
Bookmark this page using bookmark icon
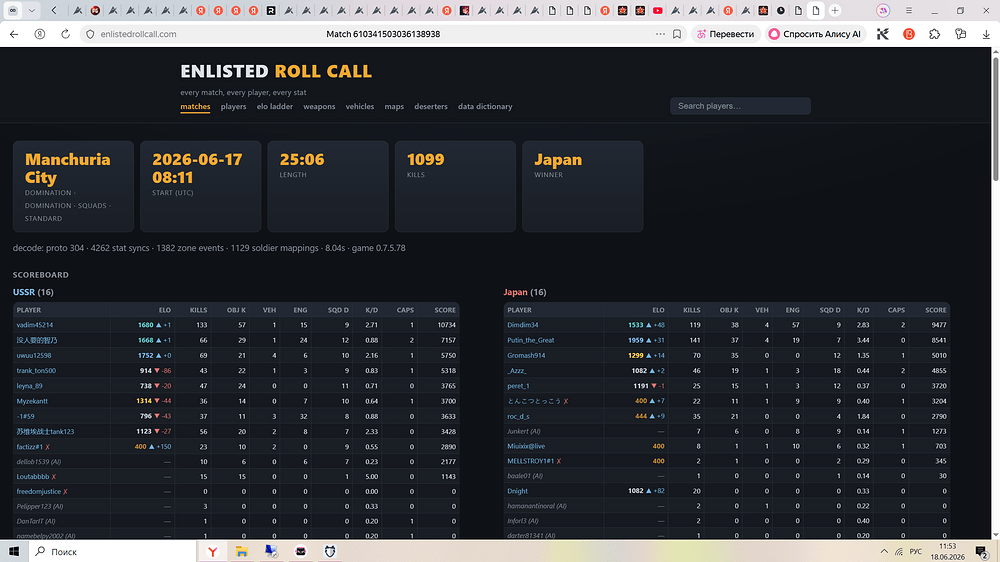point(677,34)
